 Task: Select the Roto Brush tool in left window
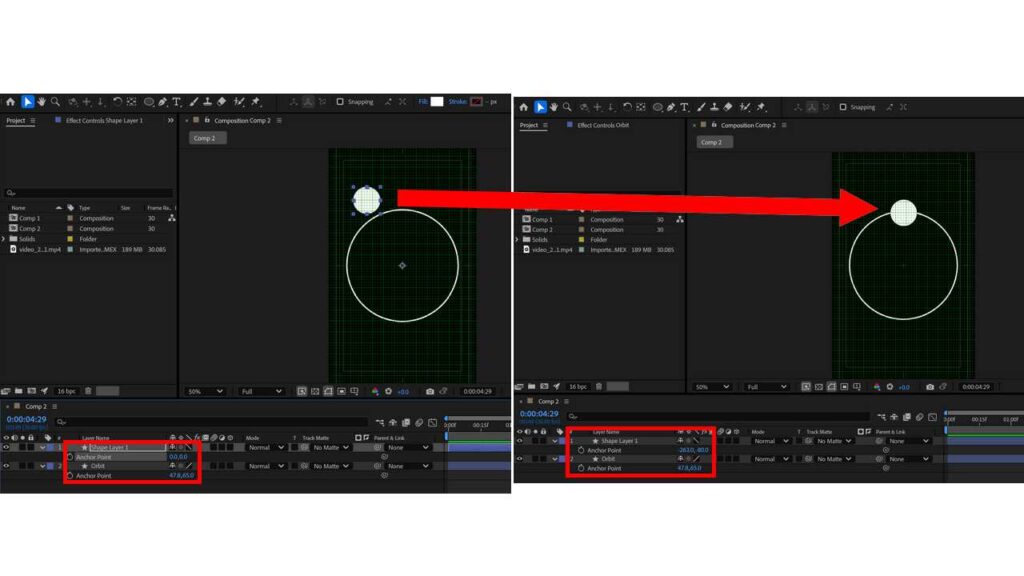tap(239, 102)
